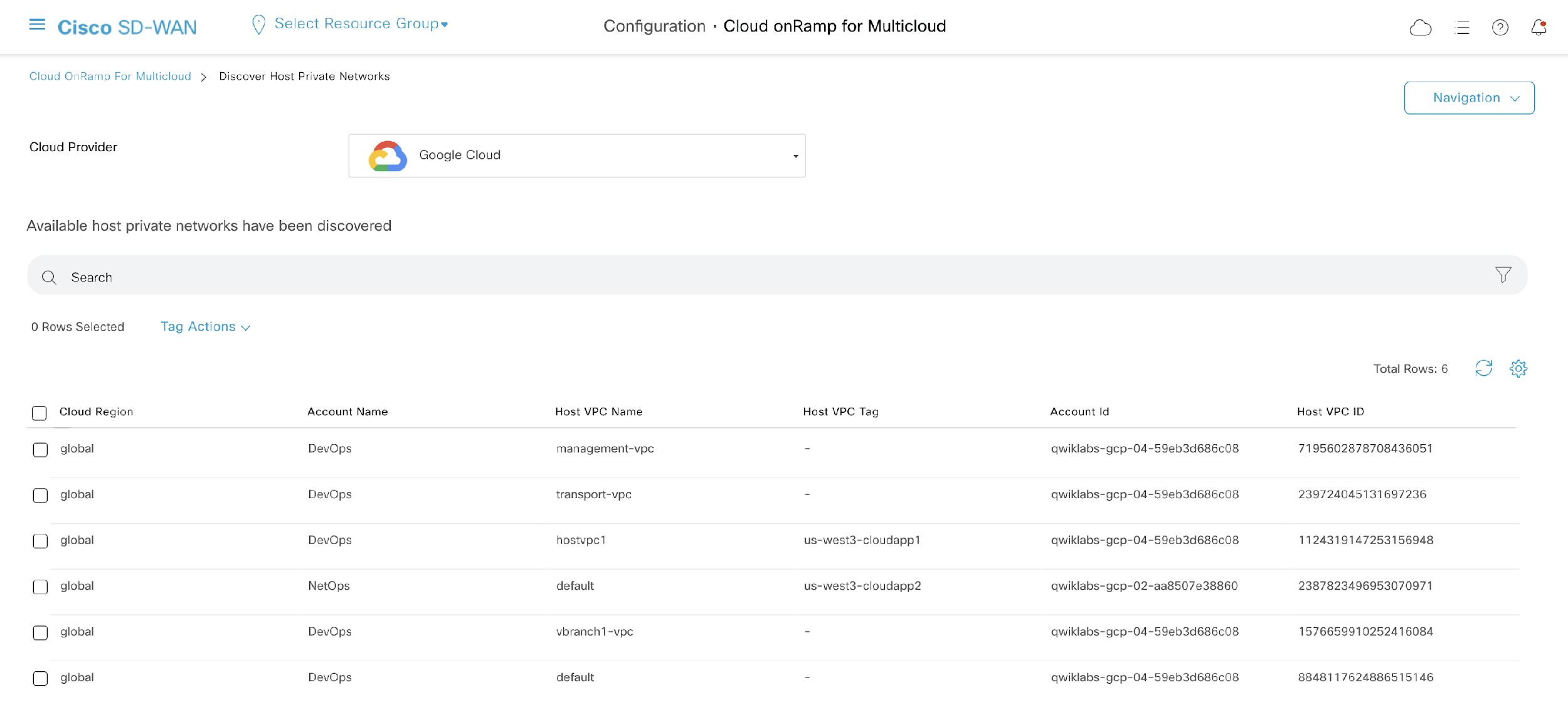Image resolution: width=1568 pixels, height=712 pixels.
Task: Click the transport-vpc cell
Action: pos(593,494)
